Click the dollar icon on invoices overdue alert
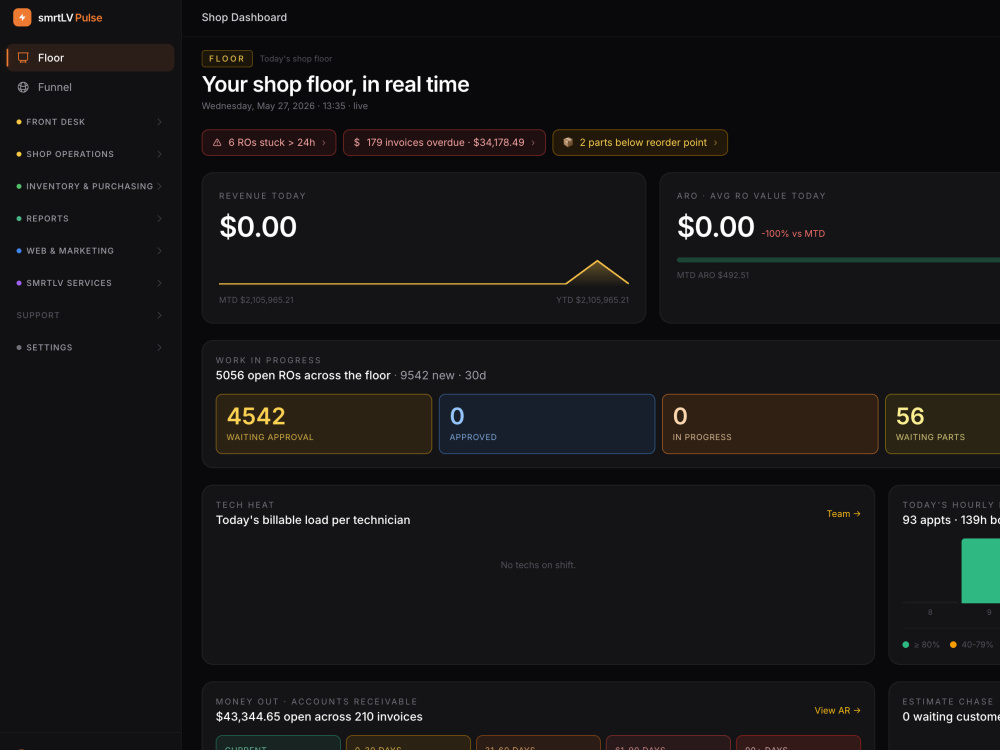This screenshot has height=750, width=1000. (x=357, y=143)
